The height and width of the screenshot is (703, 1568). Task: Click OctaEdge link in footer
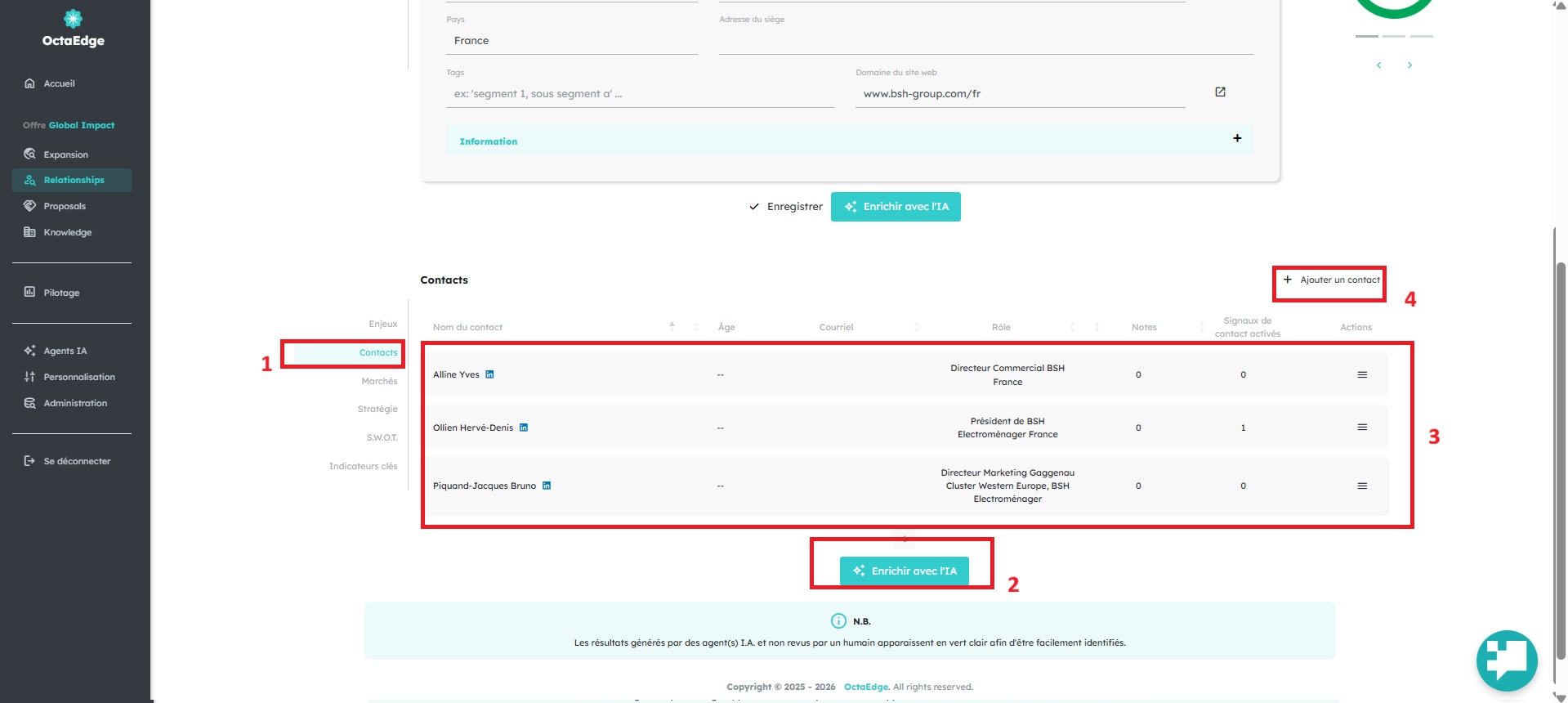tap(865, 687)
